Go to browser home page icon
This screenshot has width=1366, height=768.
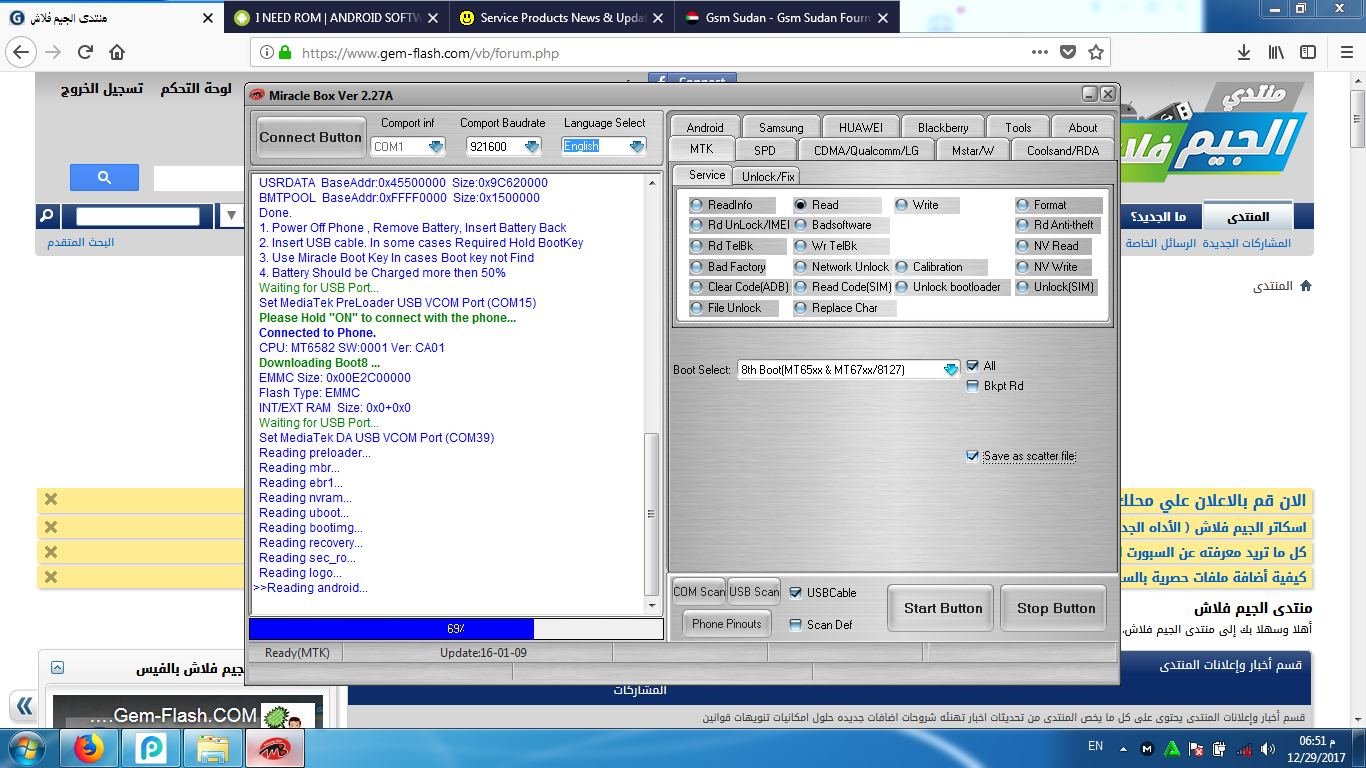point(117,52)
